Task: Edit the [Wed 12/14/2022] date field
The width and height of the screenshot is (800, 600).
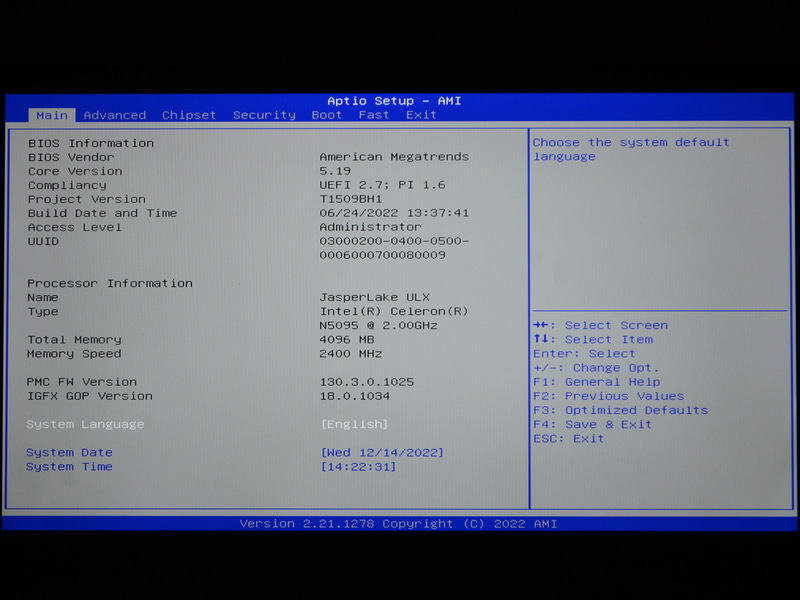Action: click(382, 453)
